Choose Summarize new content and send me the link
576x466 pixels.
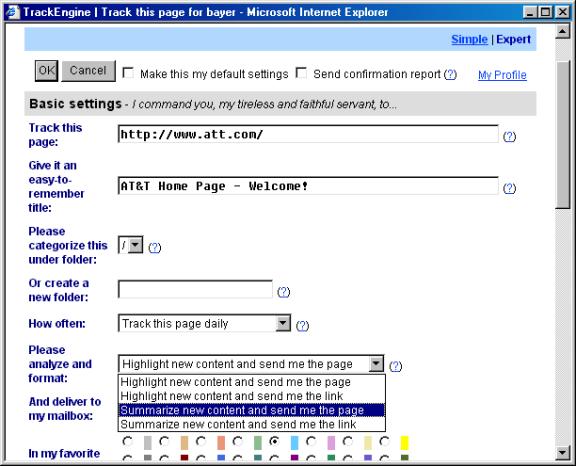(x=238, y=425)
